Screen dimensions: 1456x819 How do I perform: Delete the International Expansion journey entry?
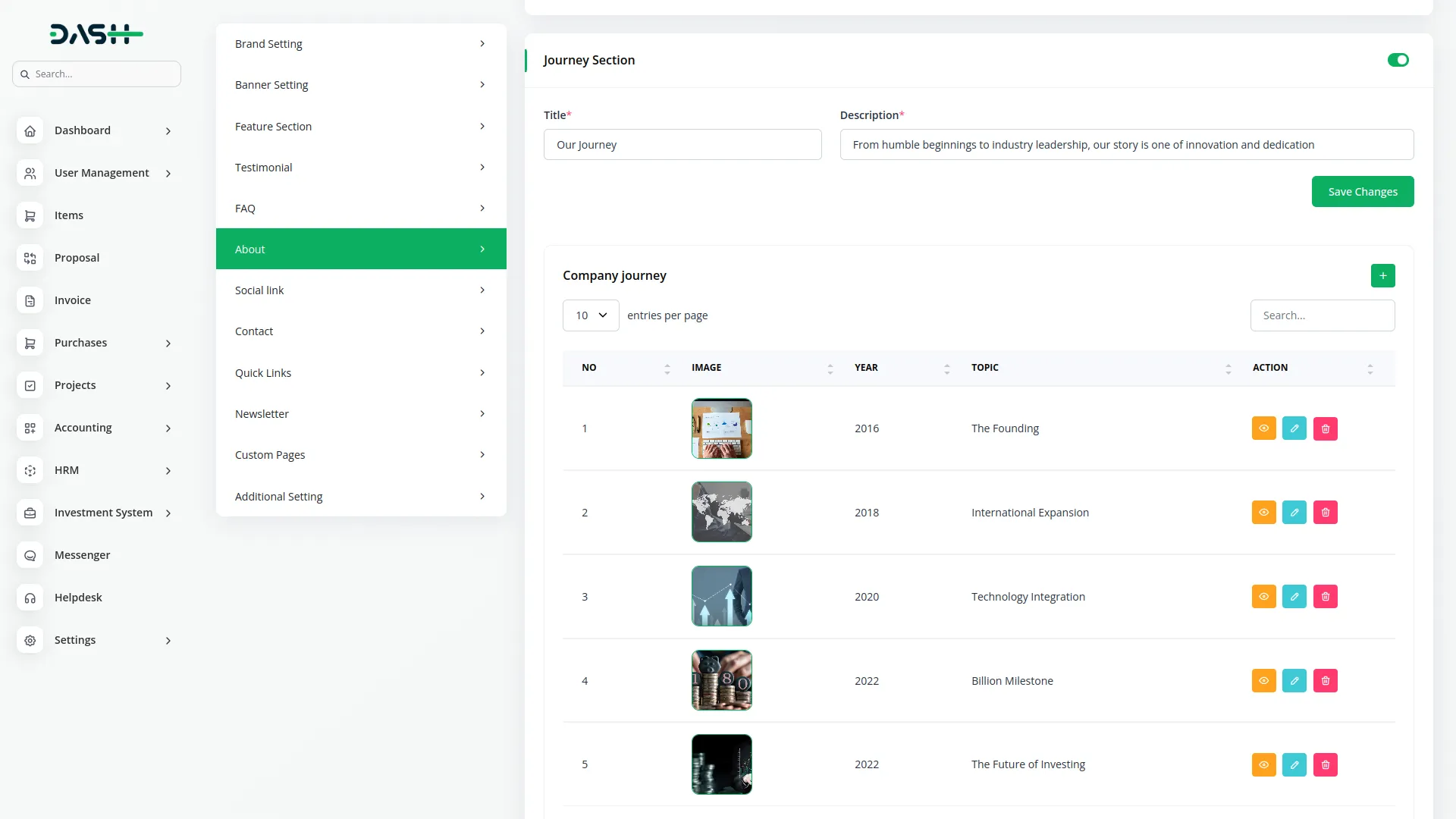pyautogui.click(x=1325, y=513)
